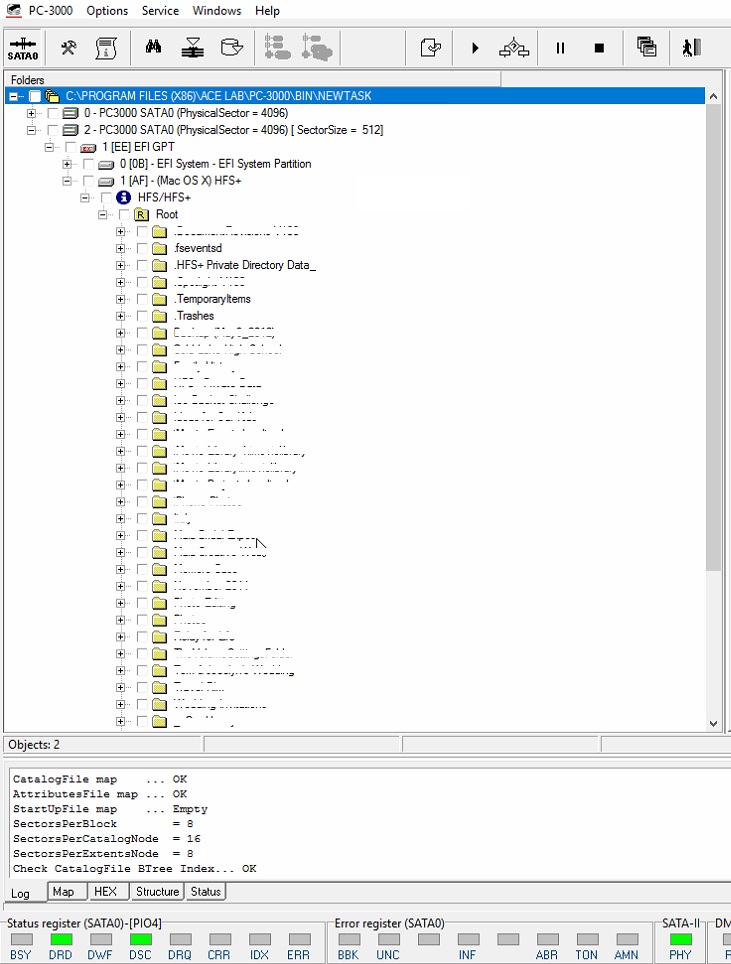
Task: Switch to the Status tab
Action: point(205,891)
